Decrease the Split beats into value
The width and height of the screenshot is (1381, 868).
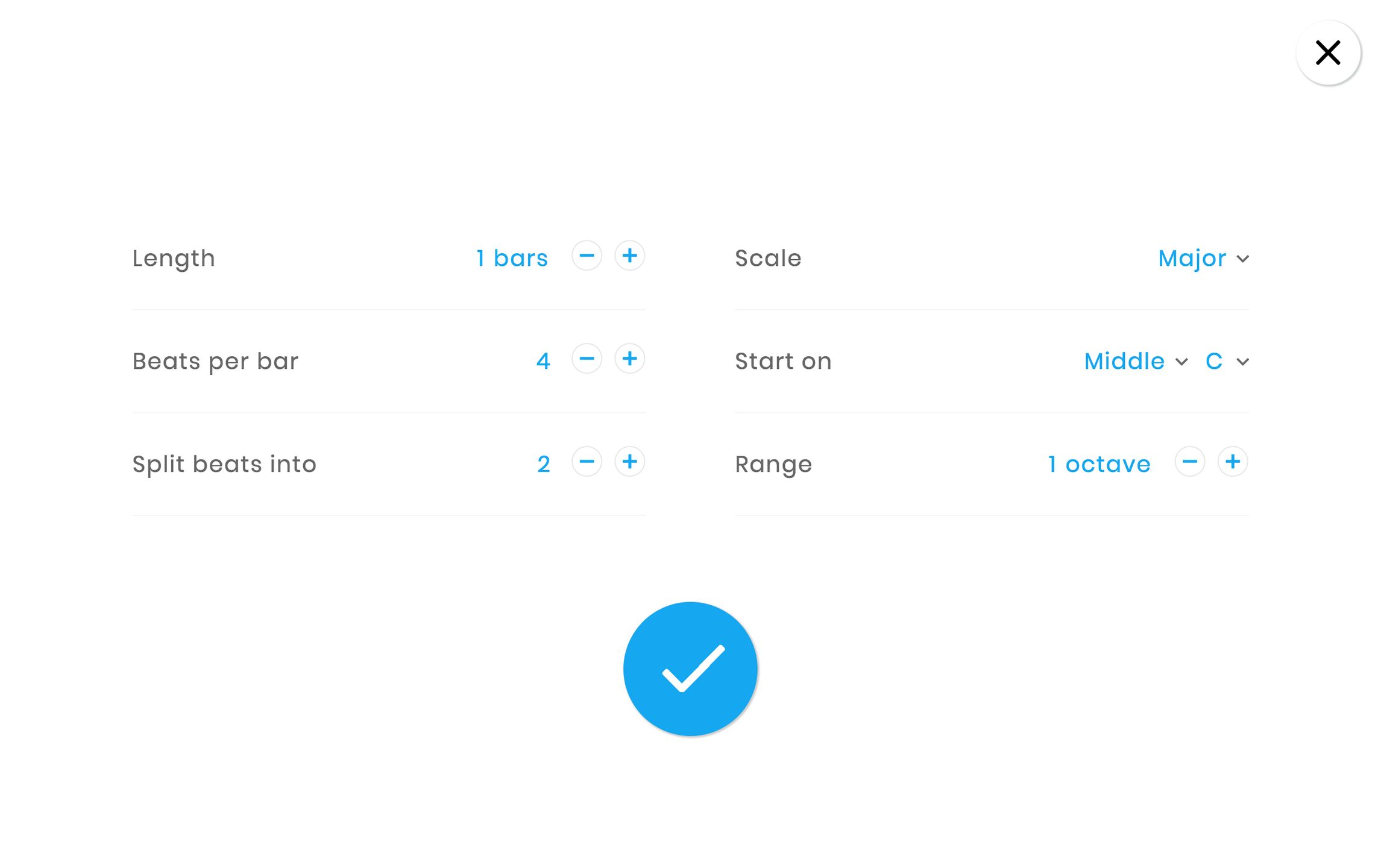(587, 462)
